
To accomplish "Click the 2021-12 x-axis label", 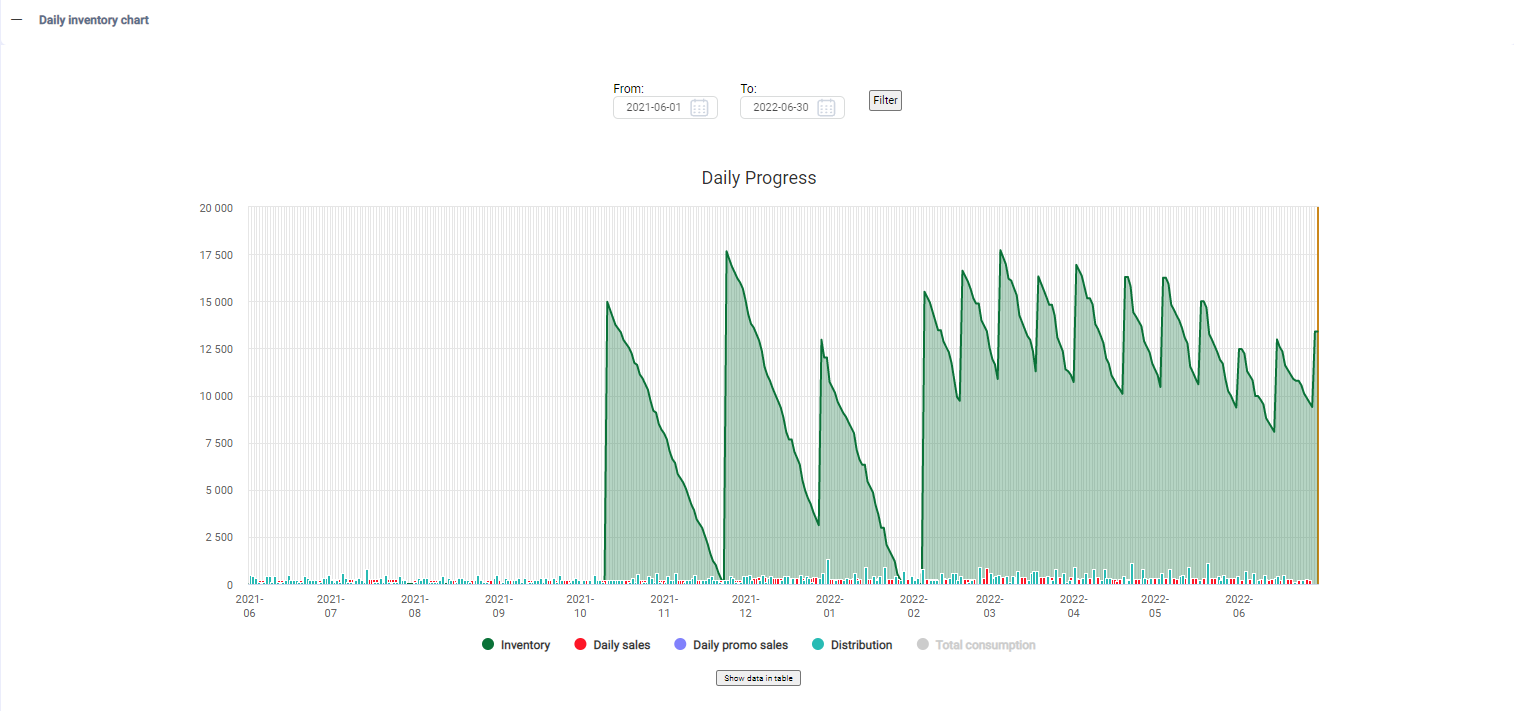I will 744,606.
